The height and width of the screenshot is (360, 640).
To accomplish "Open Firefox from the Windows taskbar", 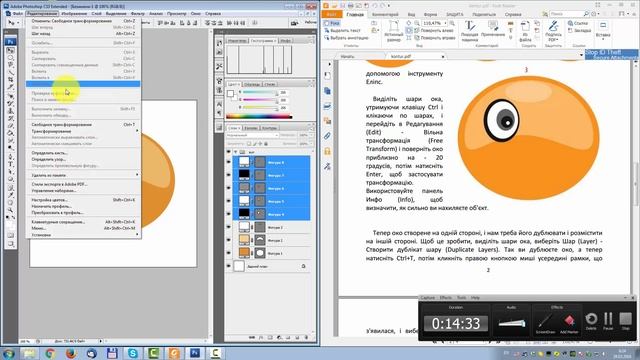I will coord(71,353).
